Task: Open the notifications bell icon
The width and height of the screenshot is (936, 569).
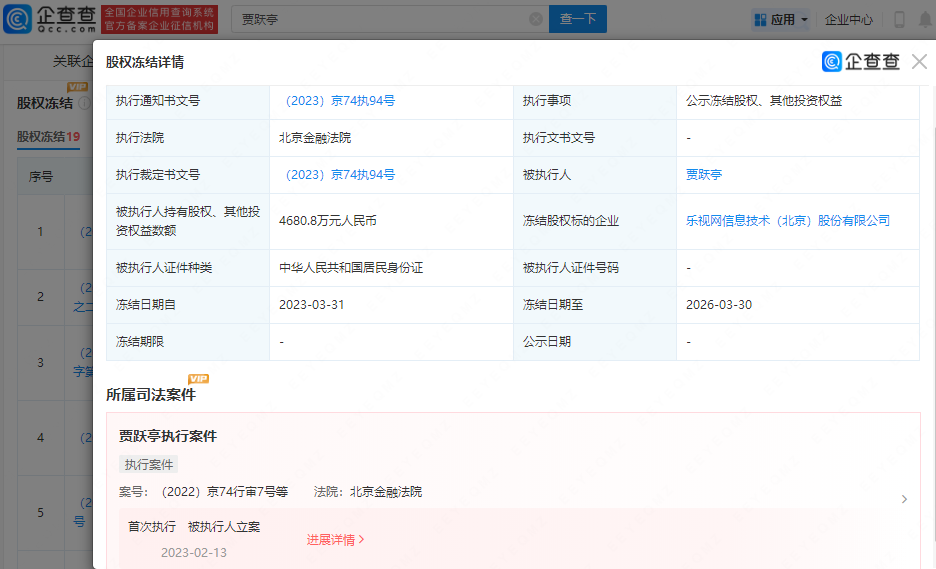Action: click(925, 20)
